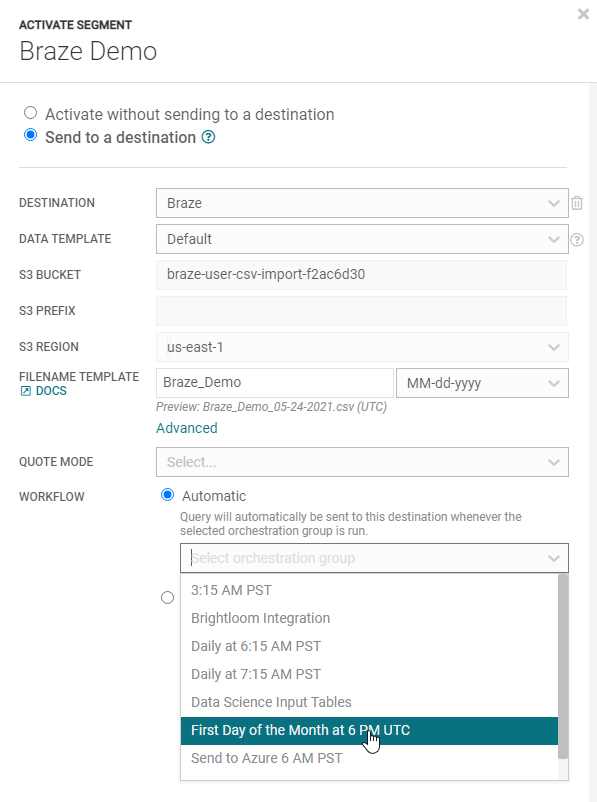The height and width of the screenshot is (802, 597).
Task: Select the Send to a destination radio
Action: tap(31, 135)
